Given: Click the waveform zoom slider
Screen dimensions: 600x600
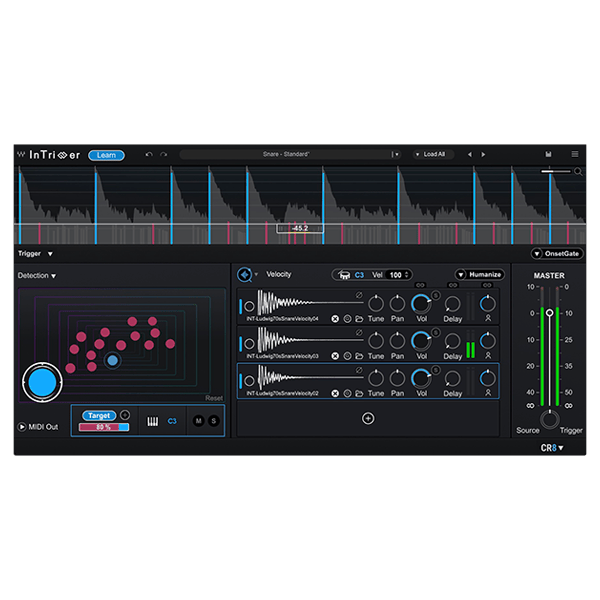Looking at the screenshot, I should tap(556, 171).
